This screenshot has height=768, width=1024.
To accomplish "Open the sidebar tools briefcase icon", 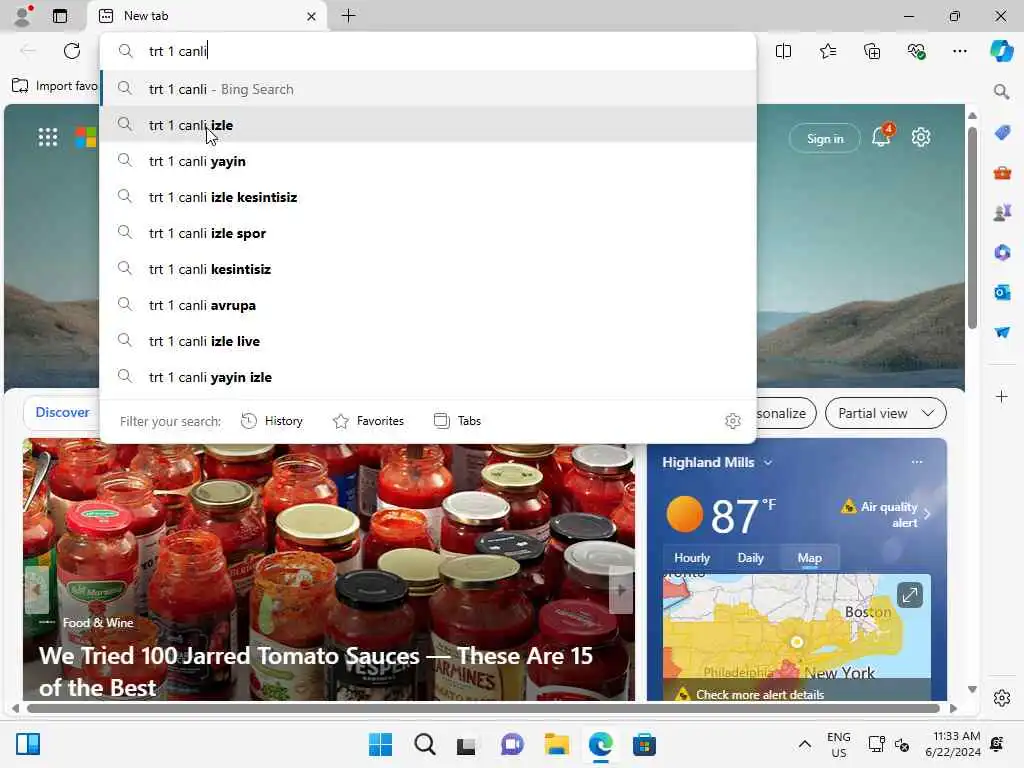I will click(1002, 173).
